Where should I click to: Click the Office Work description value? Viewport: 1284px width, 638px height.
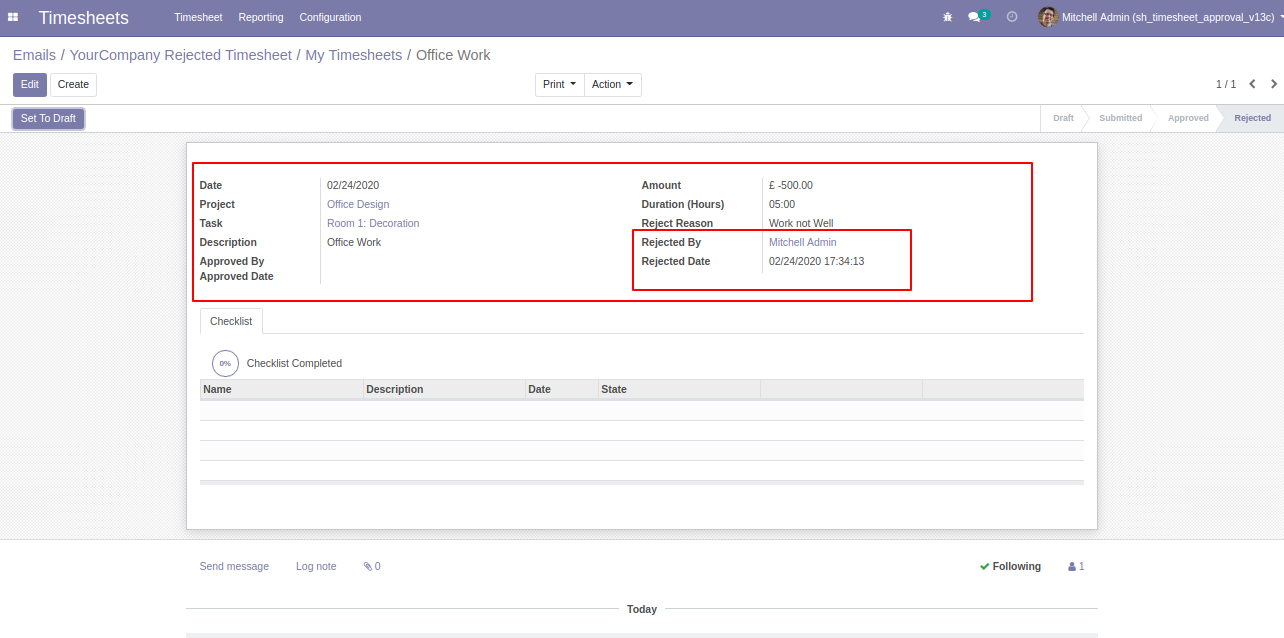click(x=354, y=242)
